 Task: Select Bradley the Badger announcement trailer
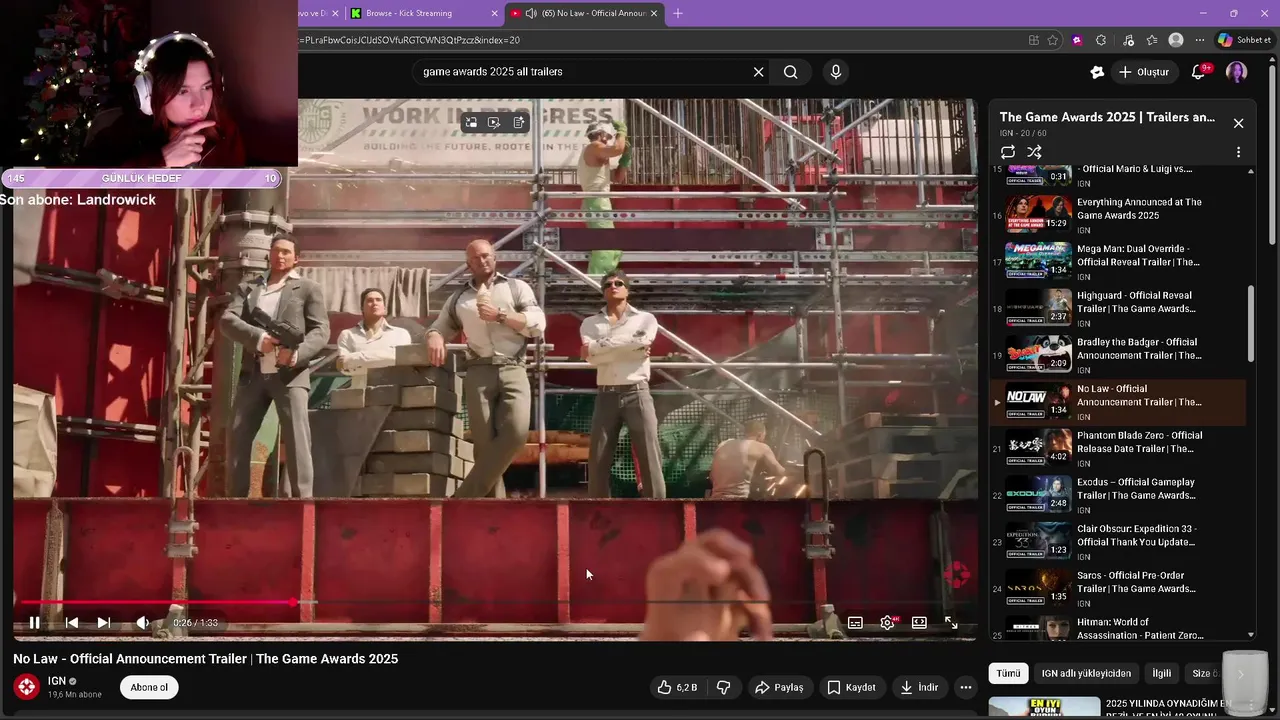pyautogui.click(x=1118, y=355)
